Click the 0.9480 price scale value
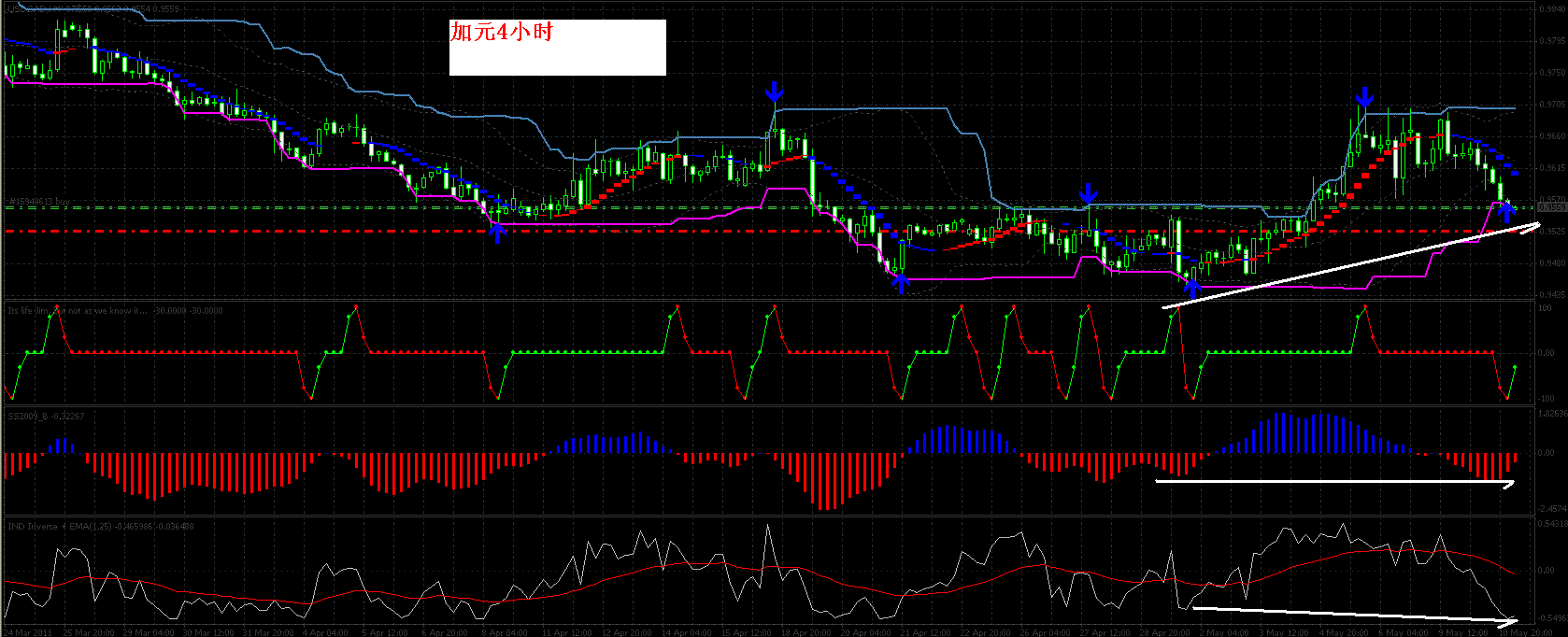1568x637 pixels. 1551,262
